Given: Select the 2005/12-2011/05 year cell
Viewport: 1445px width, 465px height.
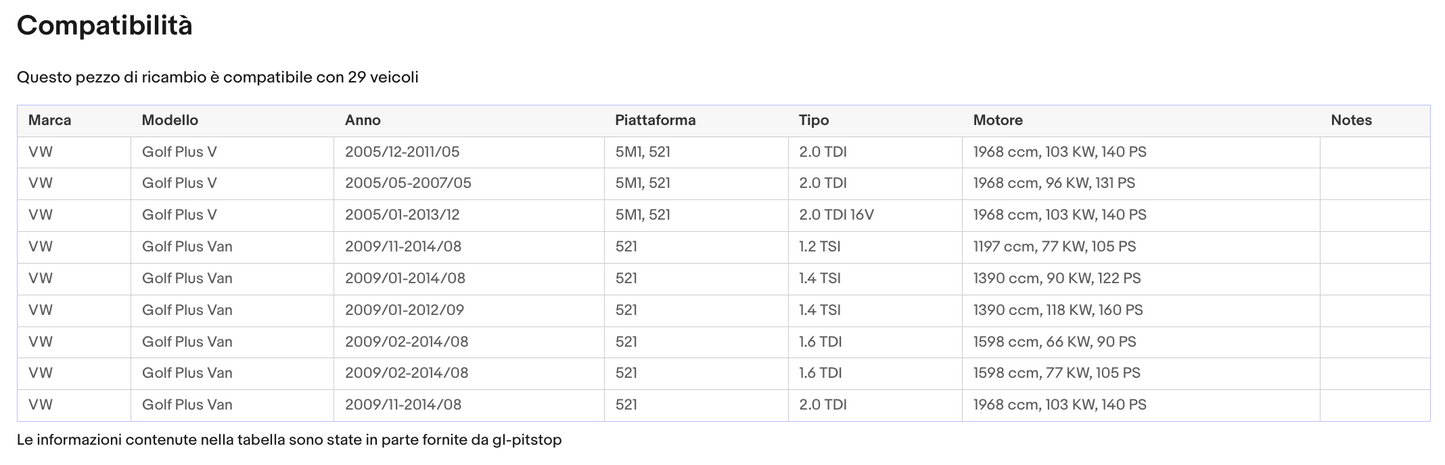Looking at the screenshot, I should (x=402, y=152).
